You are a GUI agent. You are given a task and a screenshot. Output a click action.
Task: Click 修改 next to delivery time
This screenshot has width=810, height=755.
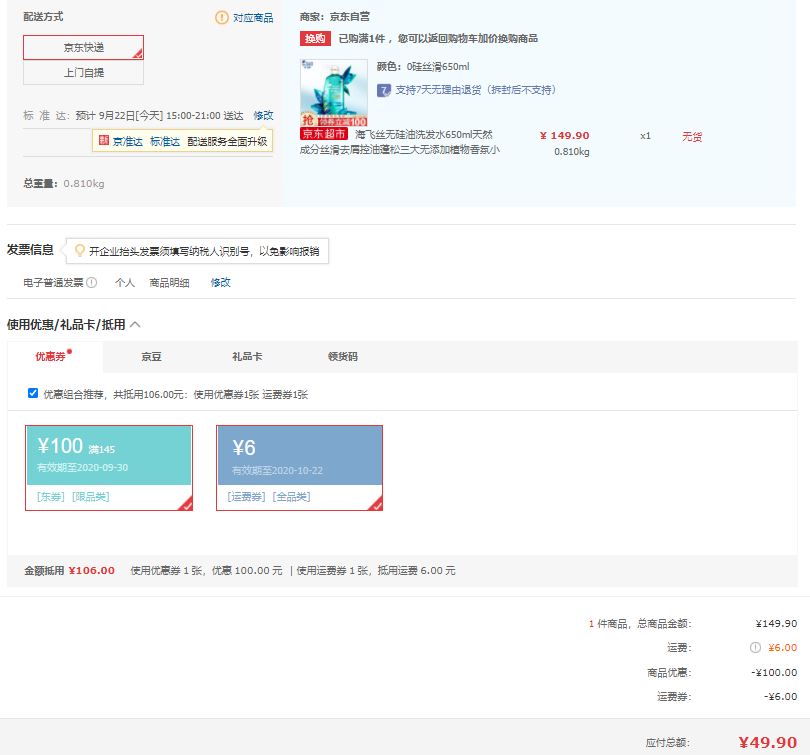coord(263,116)
